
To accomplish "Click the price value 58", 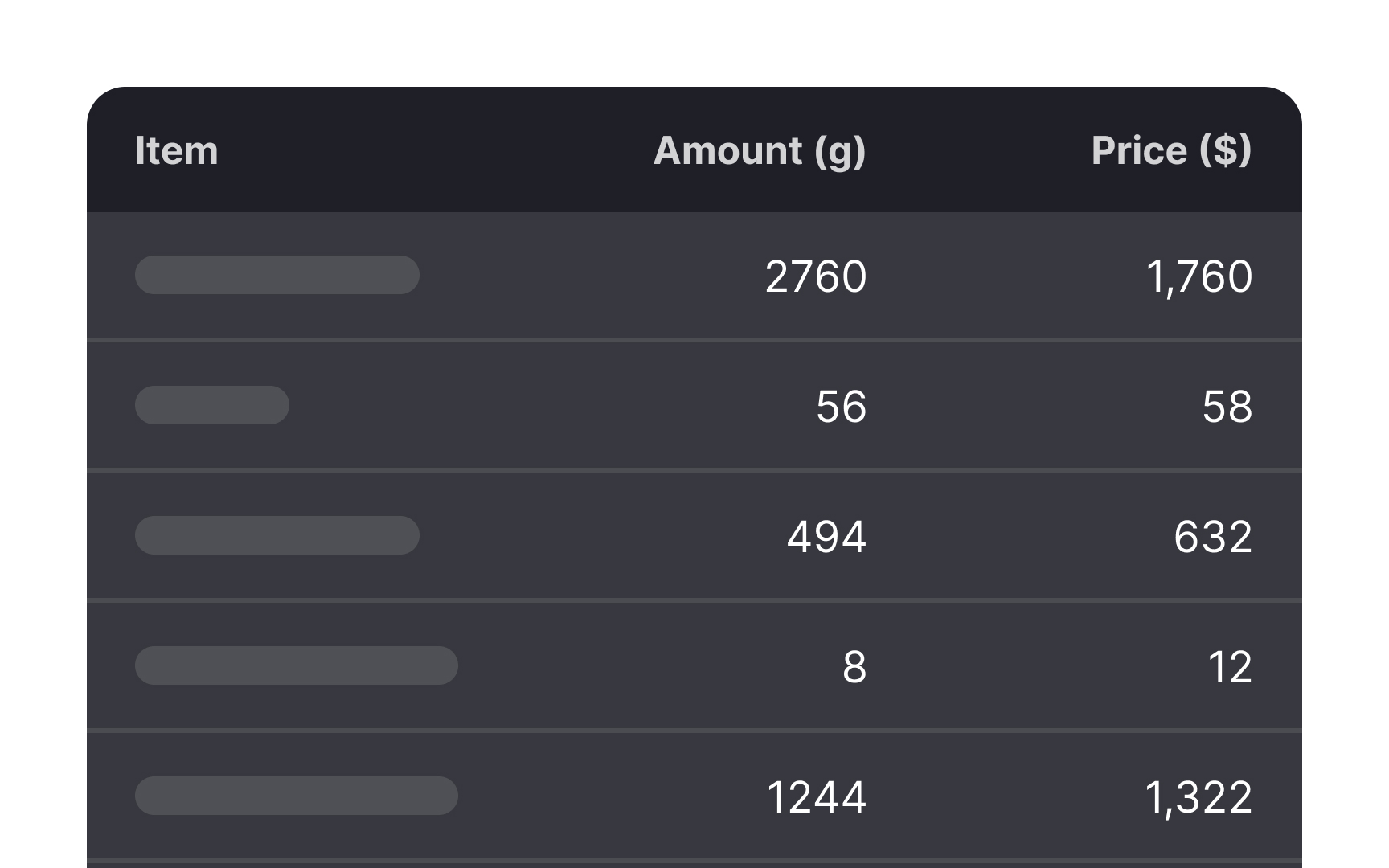I will coord(1227,407).
